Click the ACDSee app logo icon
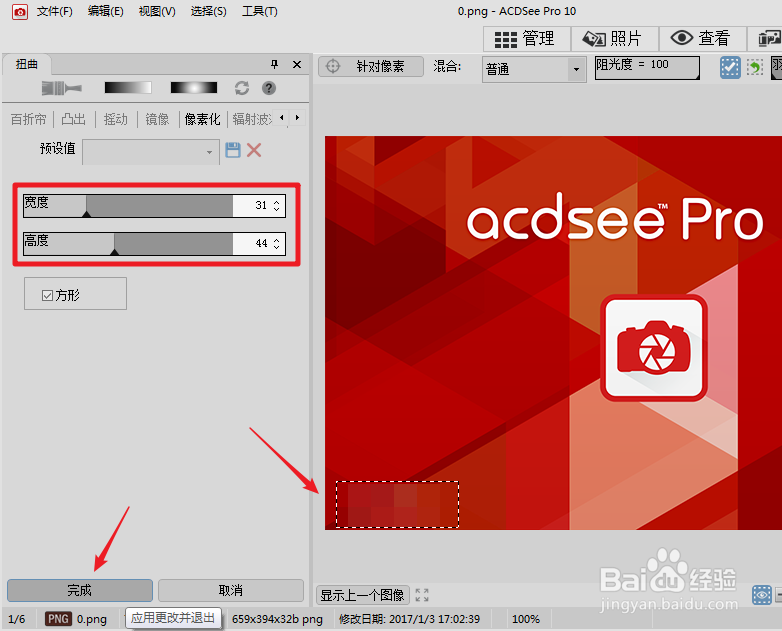The height and width of the screenshot is (631, 782). pos(20,11)
